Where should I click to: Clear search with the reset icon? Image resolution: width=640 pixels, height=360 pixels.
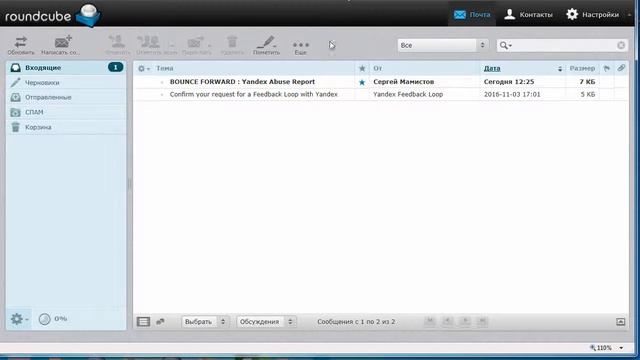click(621, 45)
